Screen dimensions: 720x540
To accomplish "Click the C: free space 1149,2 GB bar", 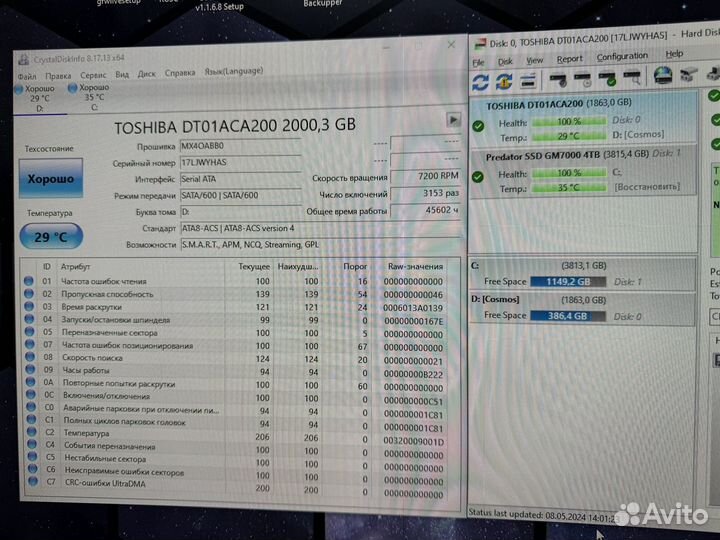I will point(568,281).
